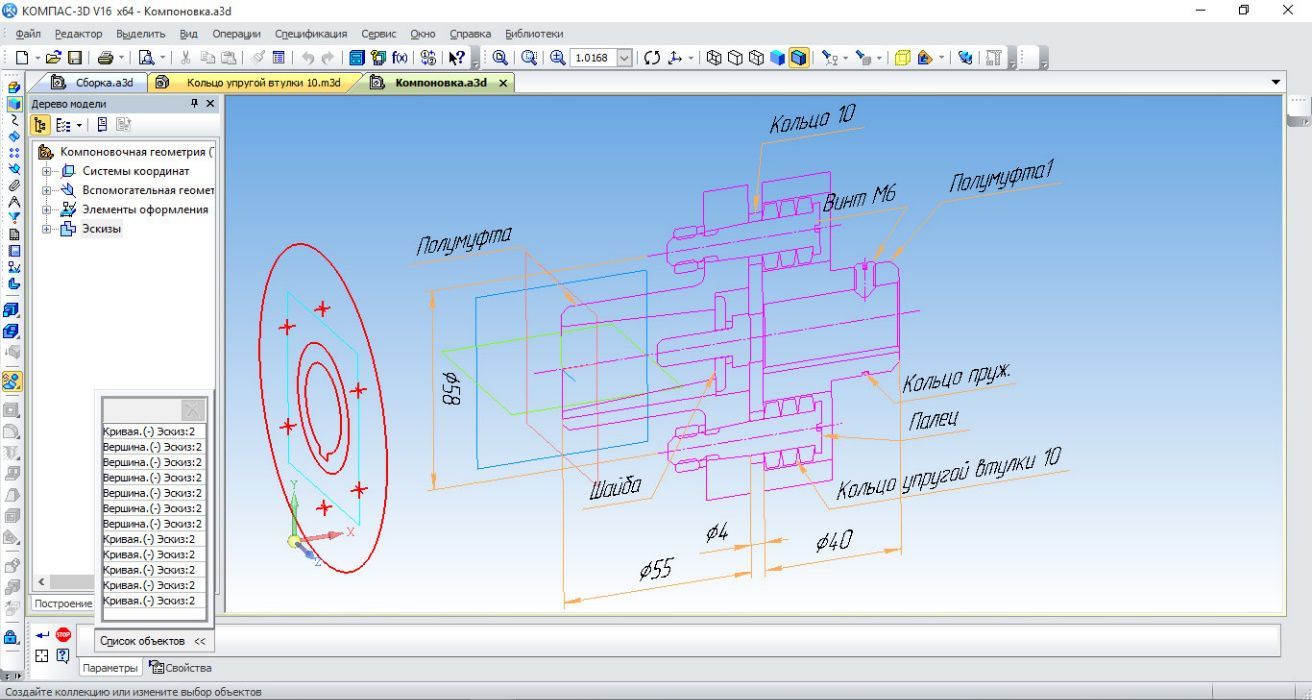Image resolution: width=1312 pixels, height=700 pixels.
Task: Click the model tree horizontal scrollbar left arrow
Action: pos(41,582)
